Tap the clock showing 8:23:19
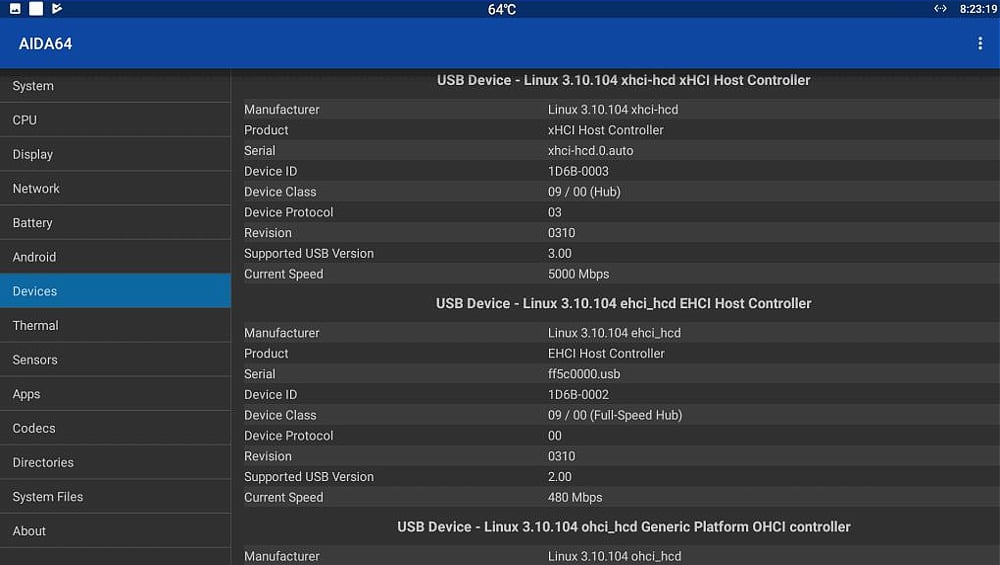 977,9
